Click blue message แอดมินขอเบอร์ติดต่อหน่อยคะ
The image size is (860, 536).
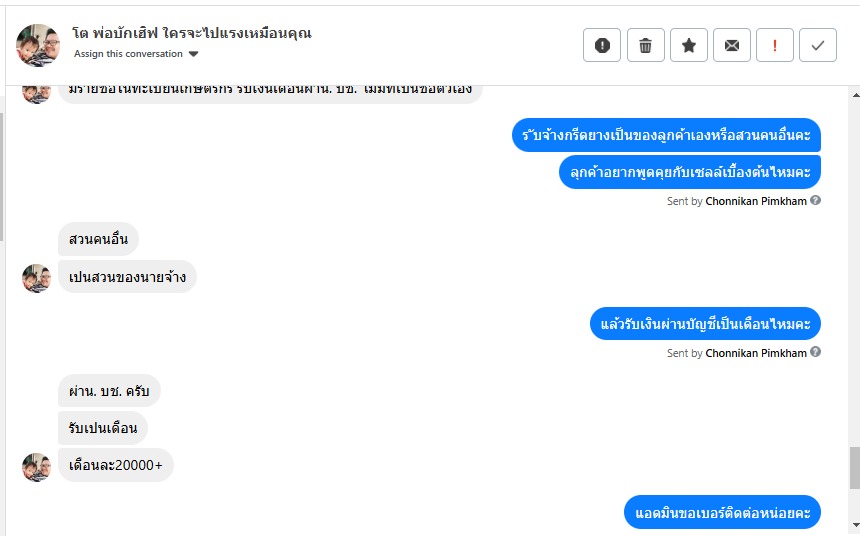click(x=723, y=513)
